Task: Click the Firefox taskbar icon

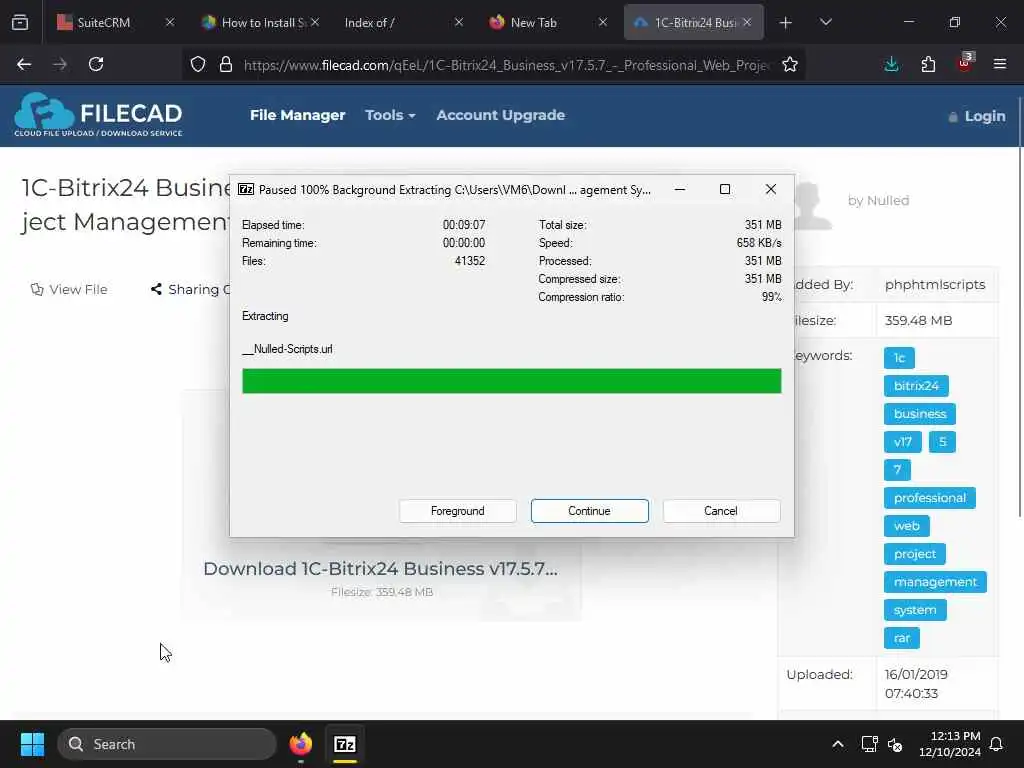Action: tap(301, 744)
